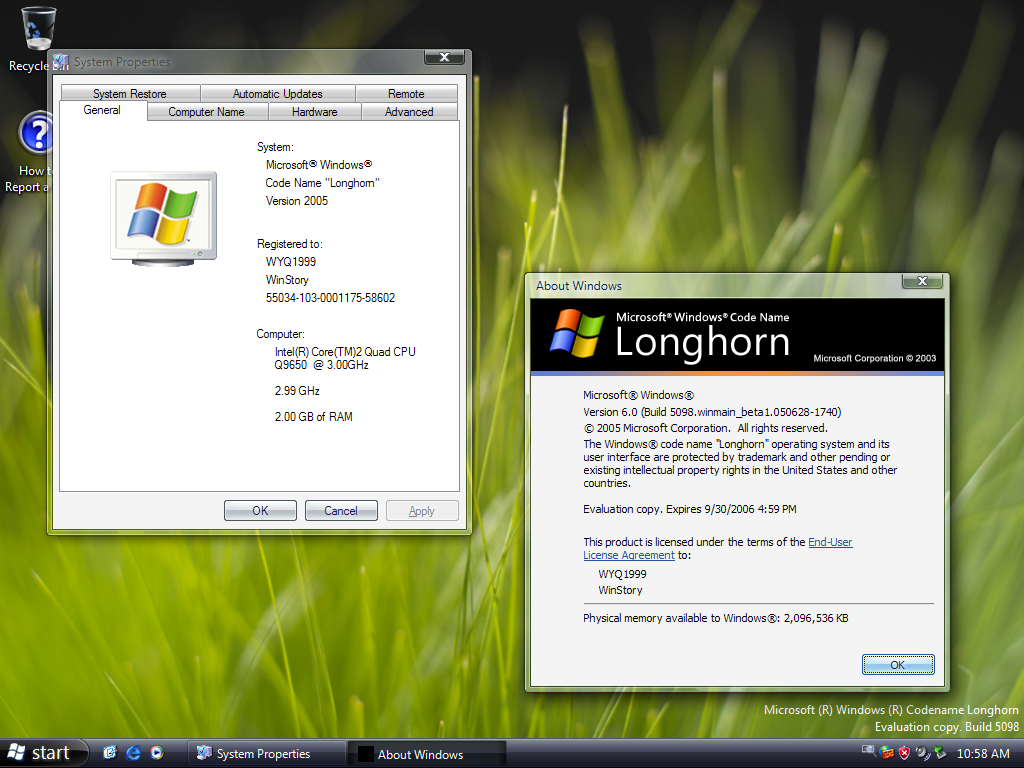Click 'WinStory' in About Windows dialog

click(x=620, y=590)
